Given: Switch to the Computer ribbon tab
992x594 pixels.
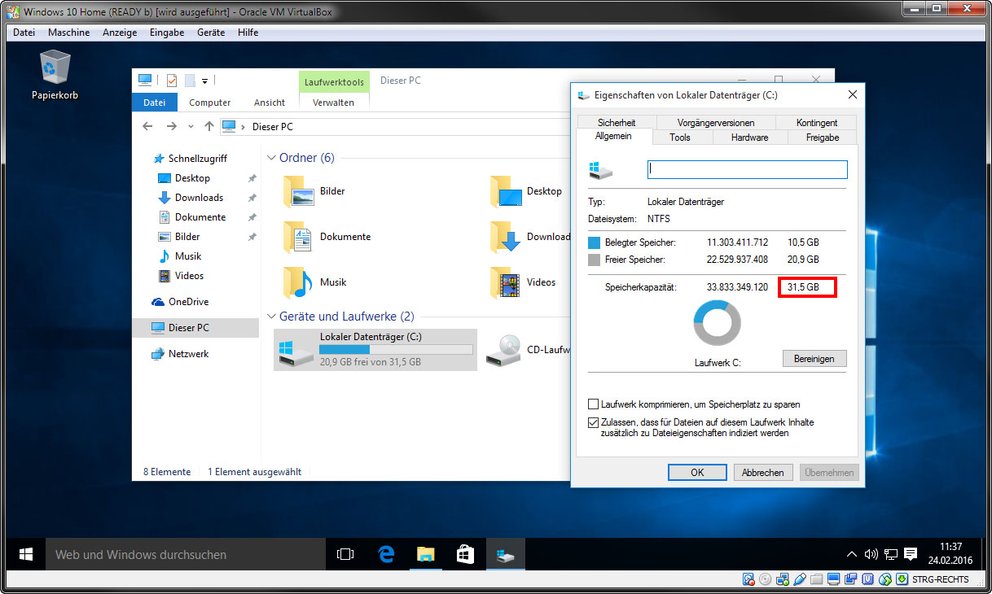Looking at the screenshot, I should [209, 102].
